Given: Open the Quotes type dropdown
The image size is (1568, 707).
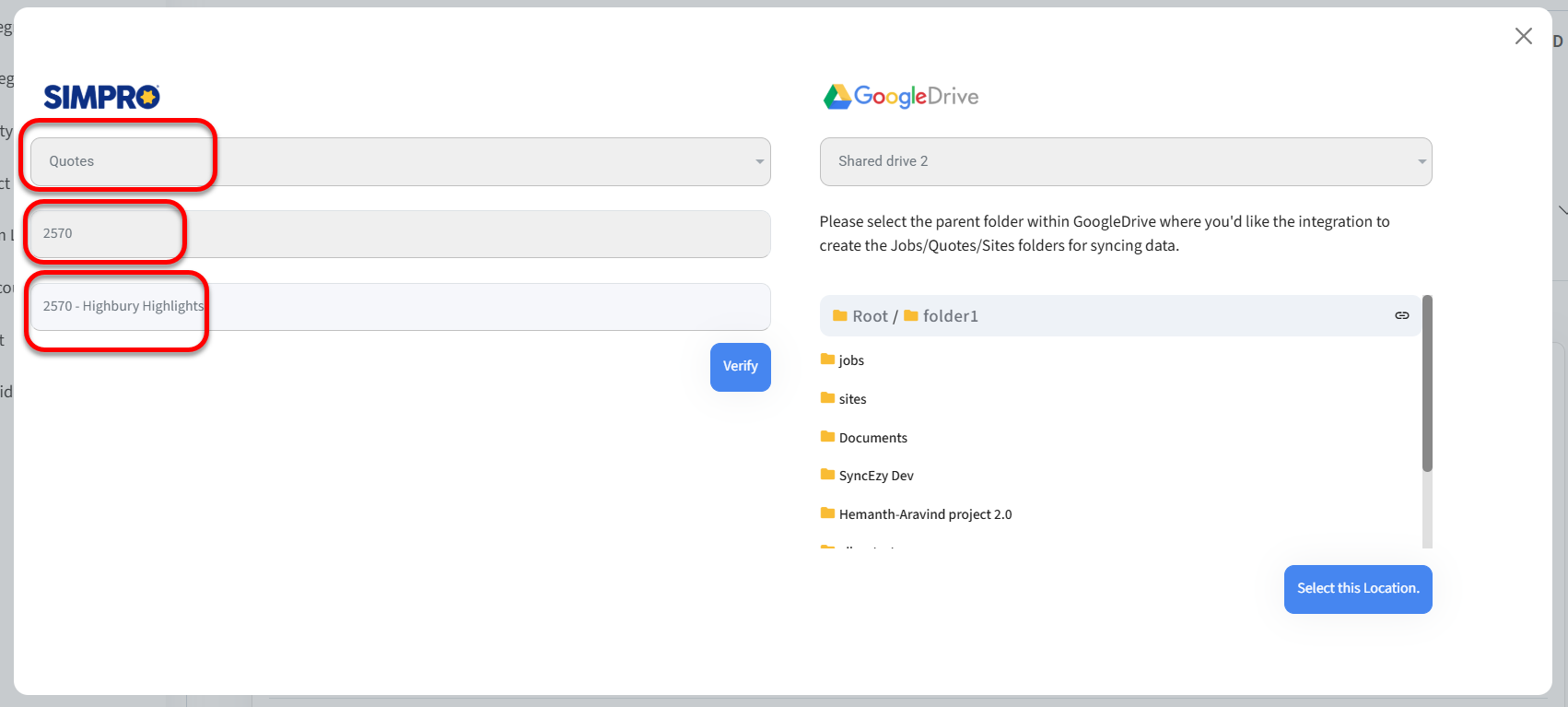Looking at the screenshot, I should (x=400, y=161).
